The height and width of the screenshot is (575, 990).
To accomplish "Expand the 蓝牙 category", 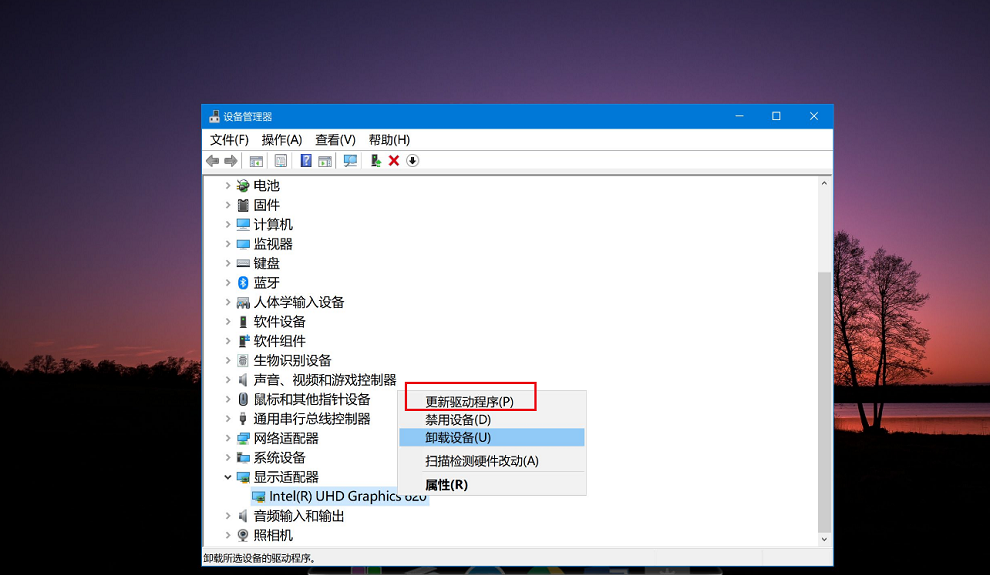I will (x=228, y=283).
